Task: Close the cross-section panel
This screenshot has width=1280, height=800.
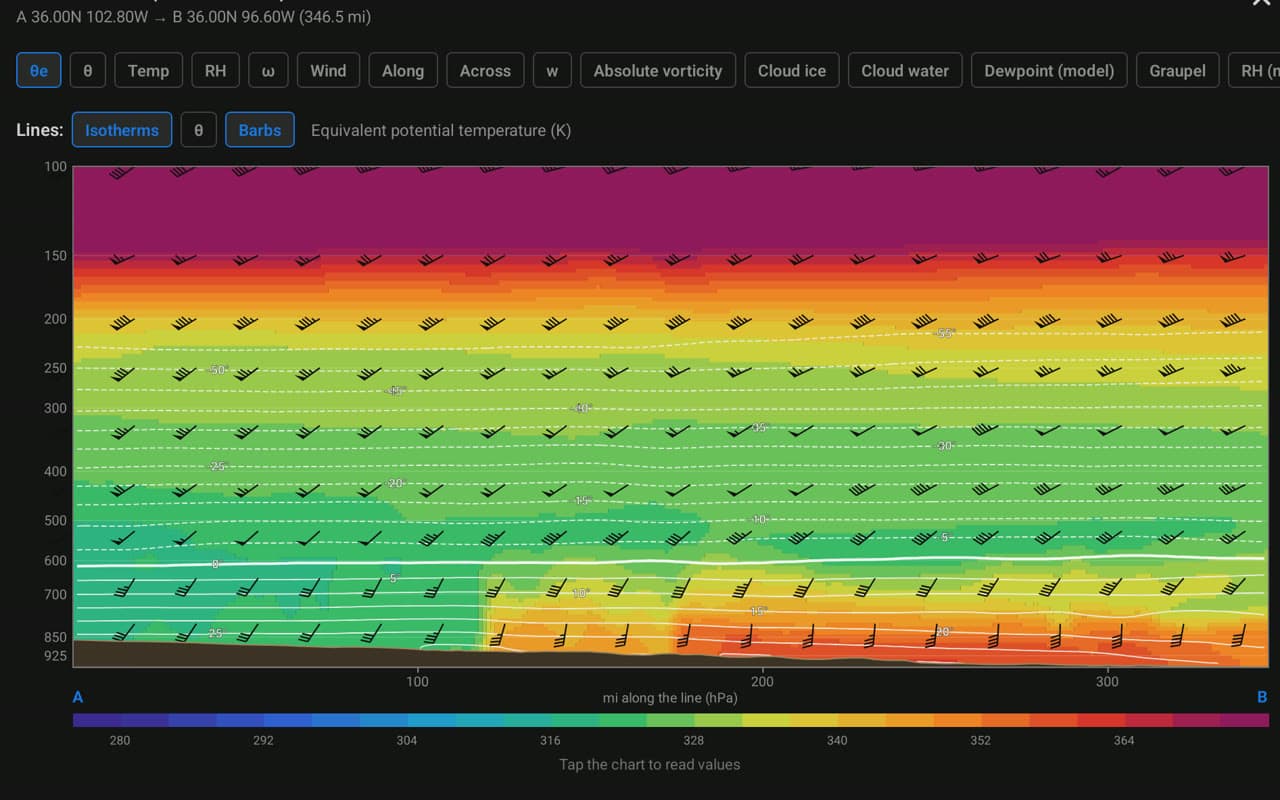Action: (1262, 3)
